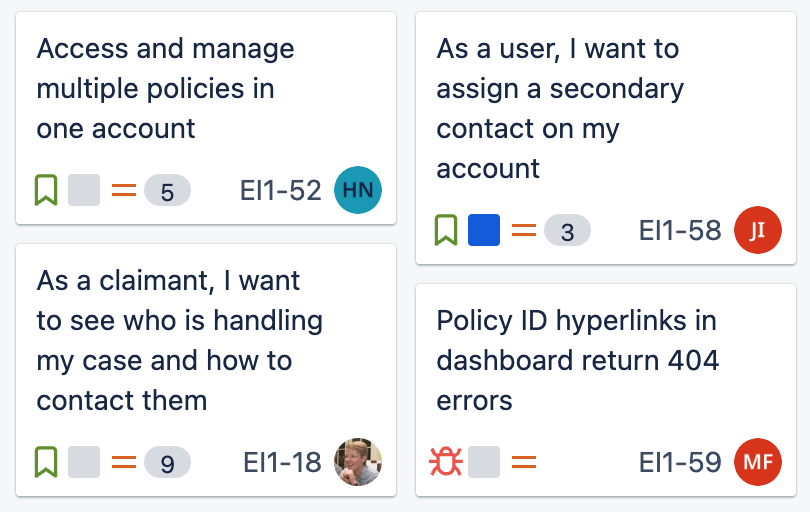
Task: Open issue key EI1-58
Action: [680, 231]
